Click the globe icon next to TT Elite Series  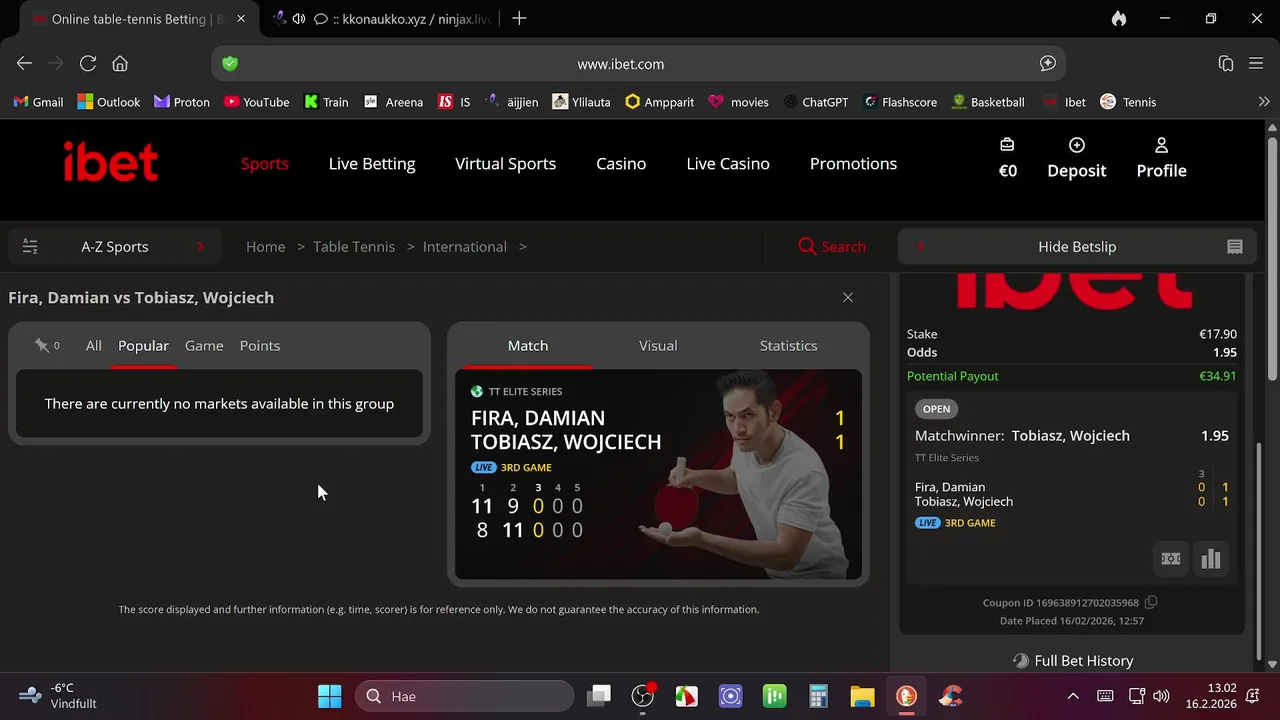pos(477,391)
